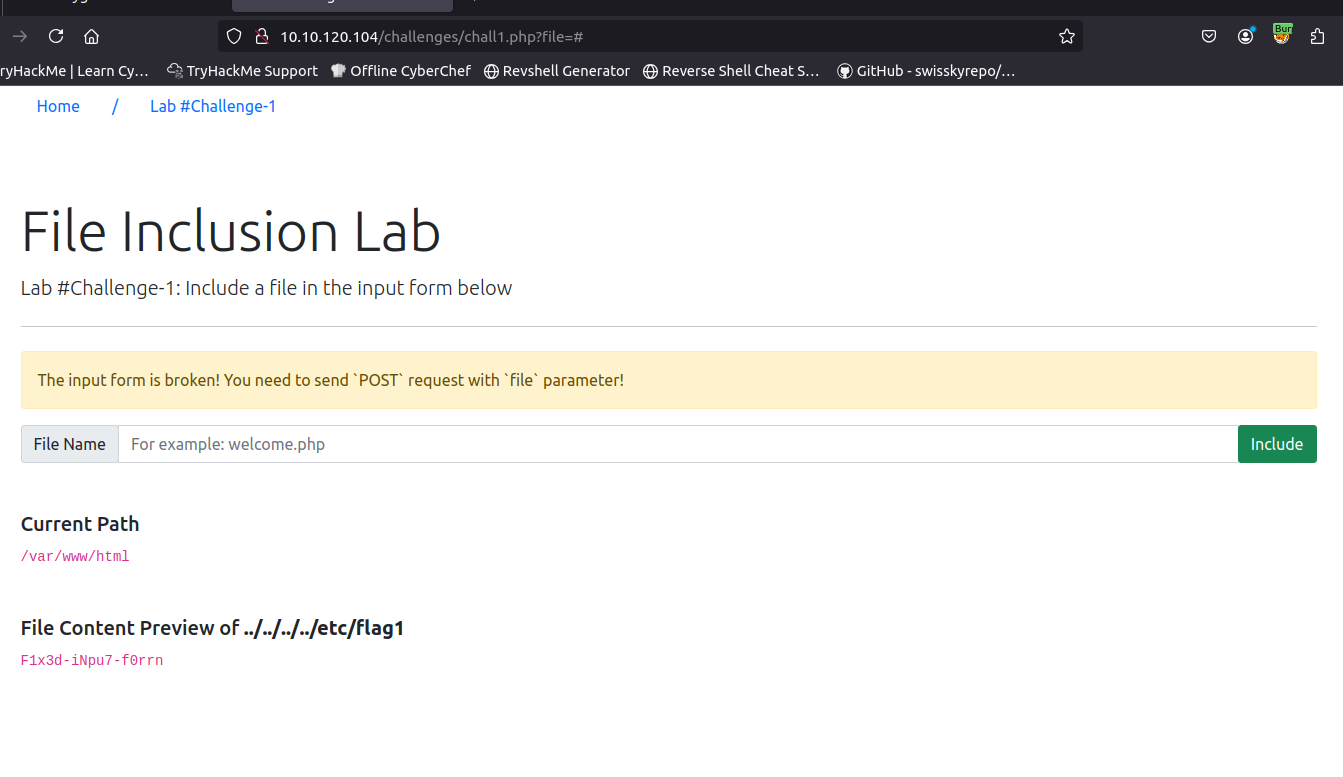The width and height of the screenshot is (1343, 777).
Task: Focus the File Name input field
Action: coord(678,444)
